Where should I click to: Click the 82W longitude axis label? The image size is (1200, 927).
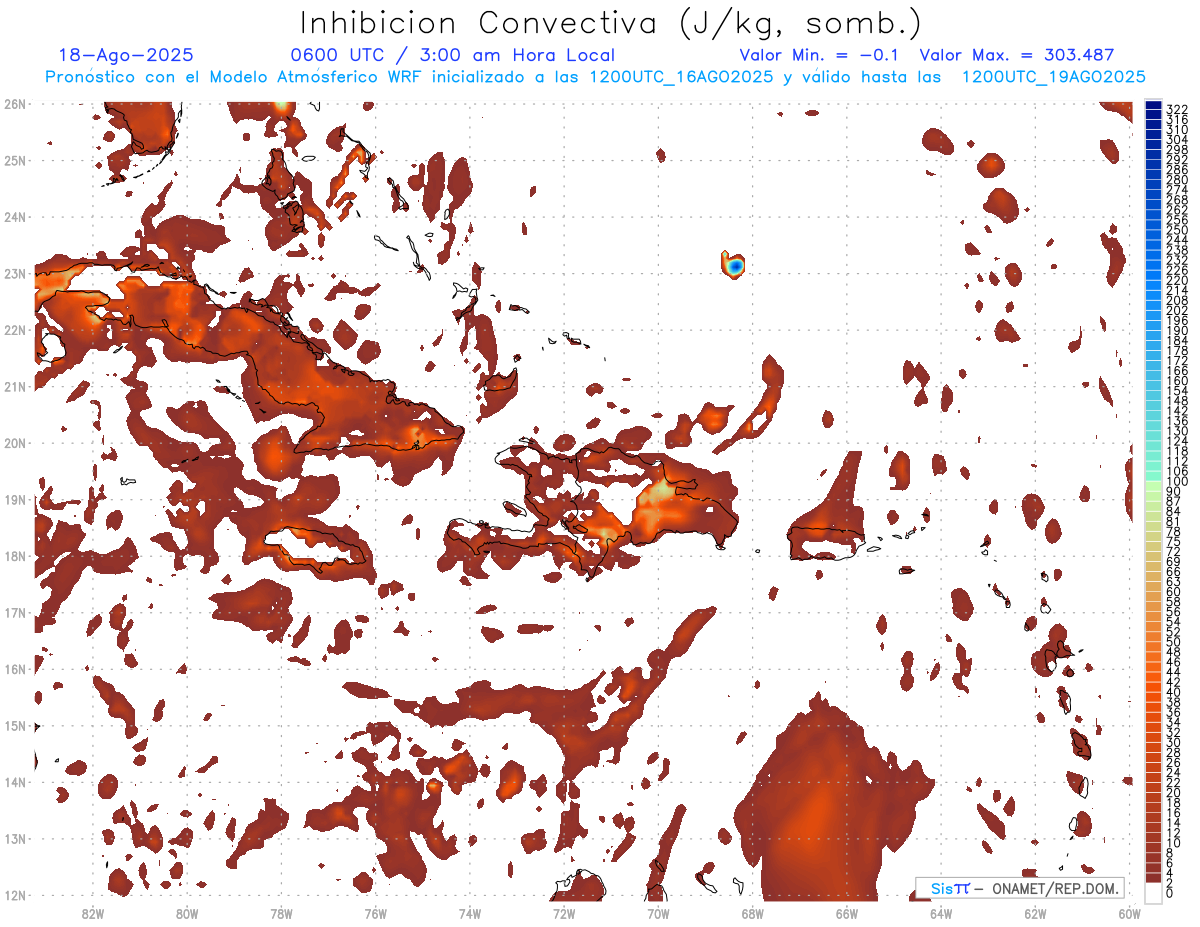[93, 913]
